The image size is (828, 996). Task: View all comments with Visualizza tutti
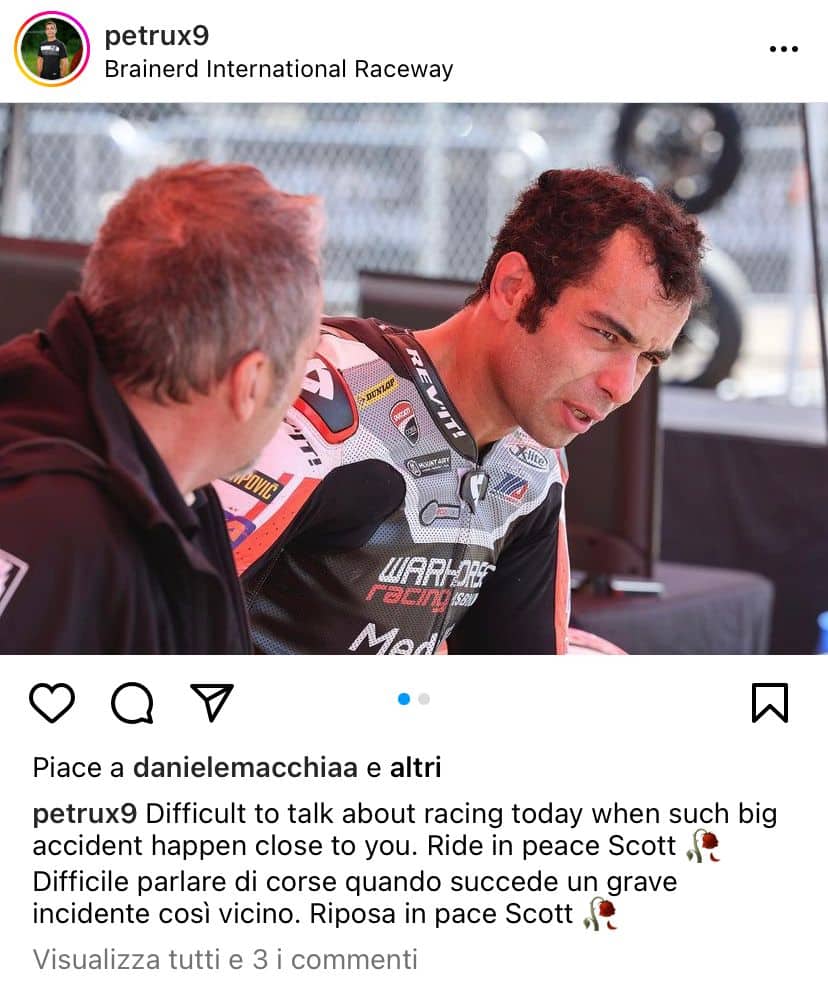(225, 959)
